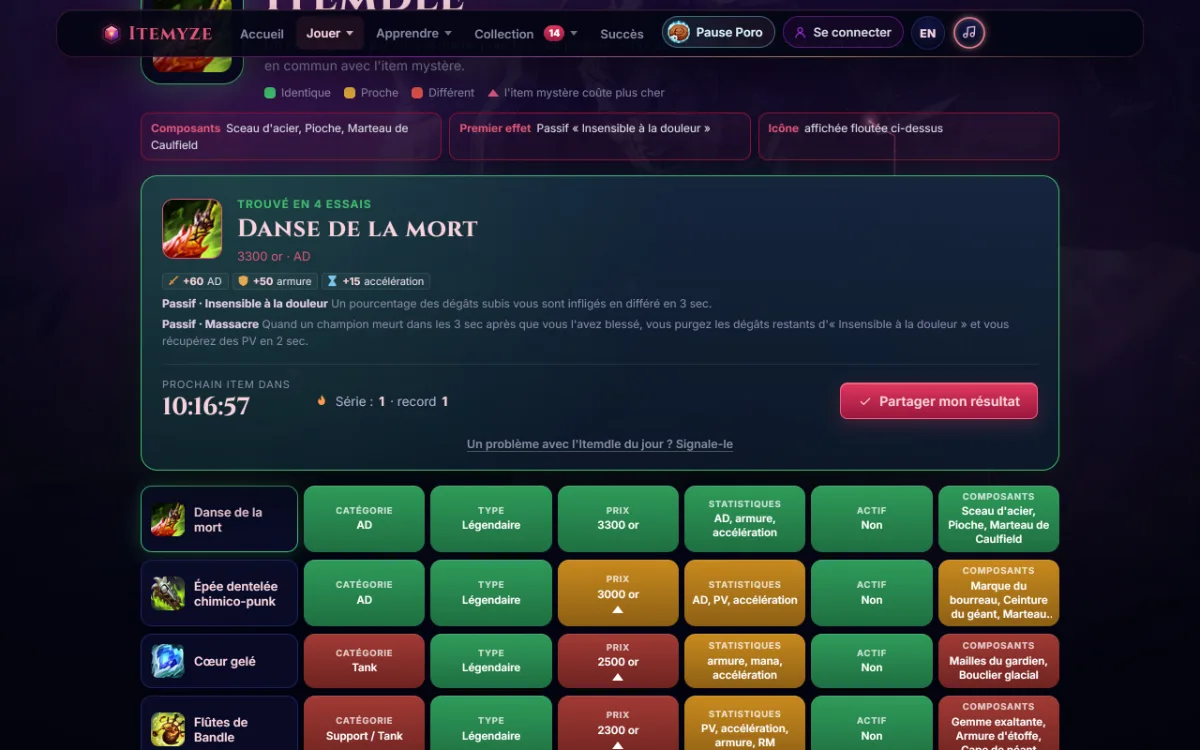The height and width of the screenshot is (750, 1200).
Task: Click the sword icon on +60 AD
Action: pyautogui.click(x=174, y=282)
